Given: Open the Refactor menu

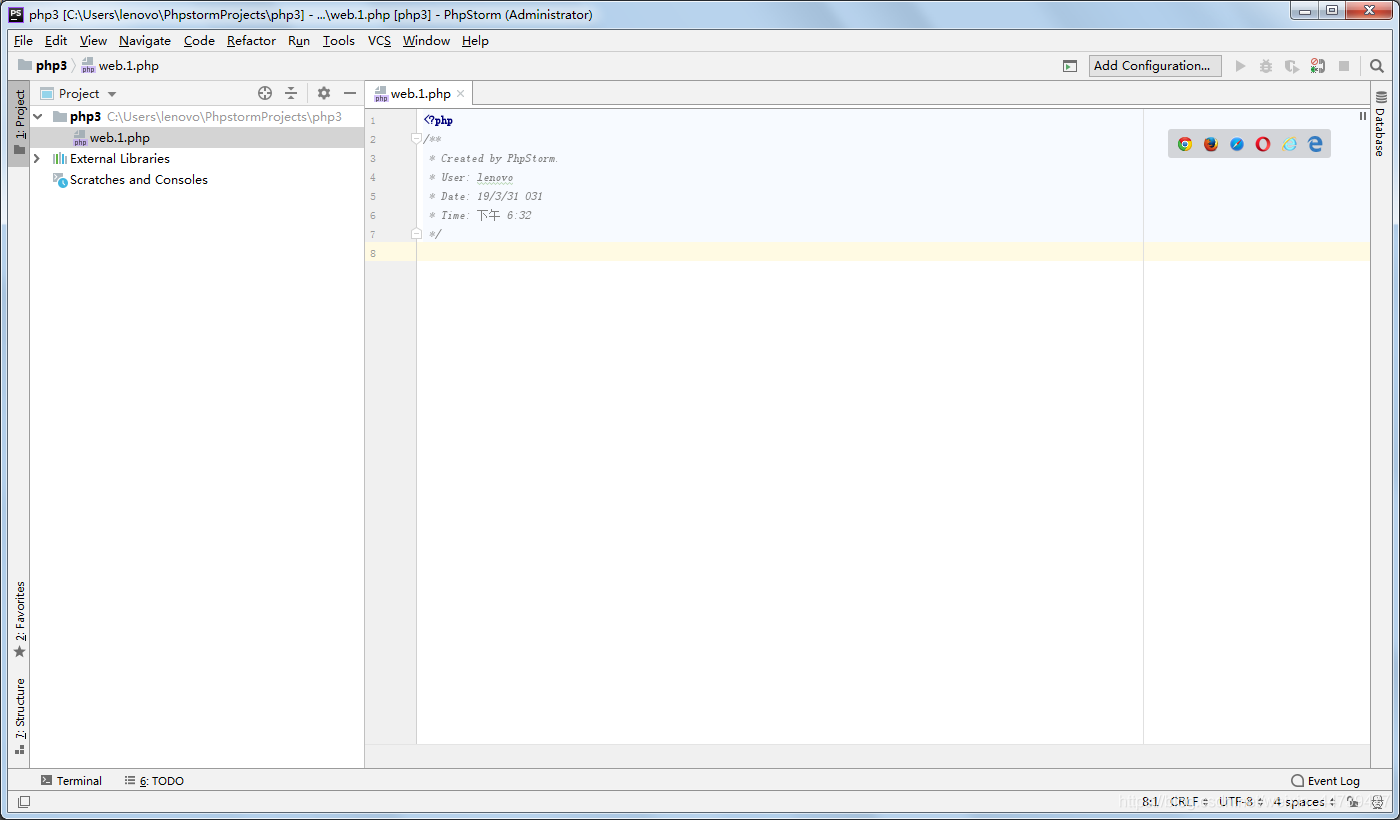Looking at the screenshot, I should [x=251, y=41].
